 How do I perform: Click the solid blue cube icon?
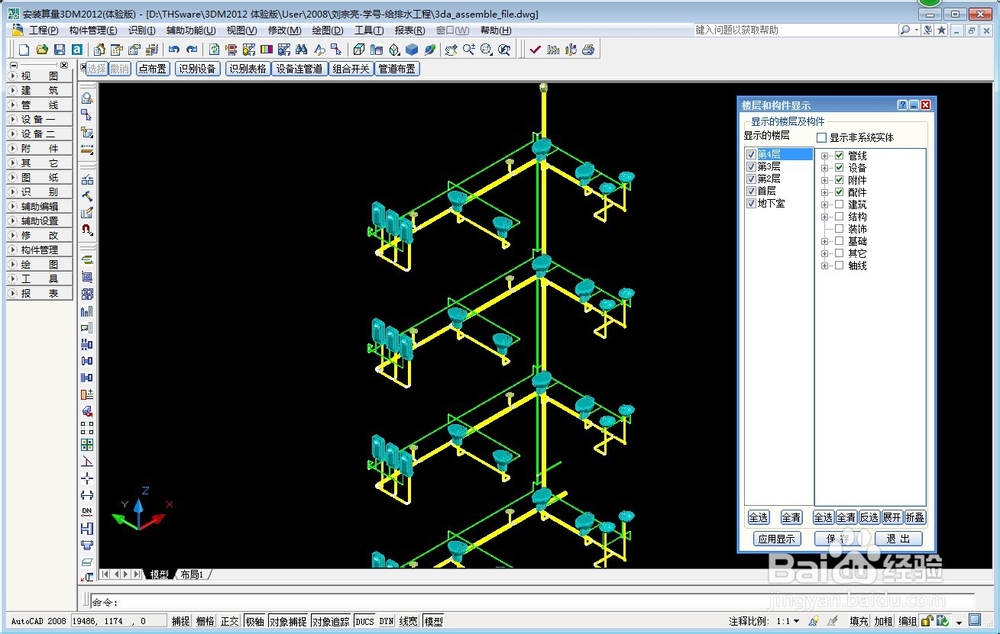pyautogui.click(x=412, y=50)
